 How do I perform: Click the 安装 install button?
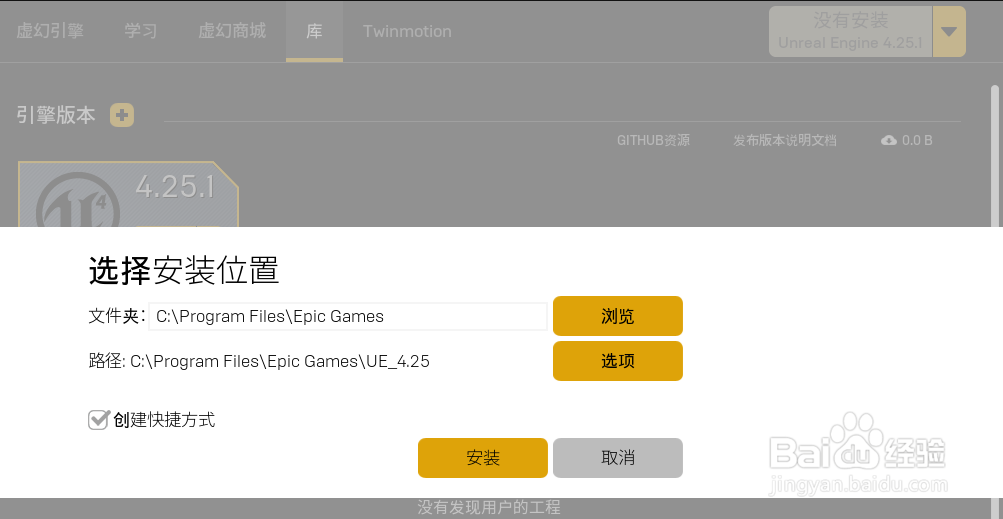coord(482,458)
